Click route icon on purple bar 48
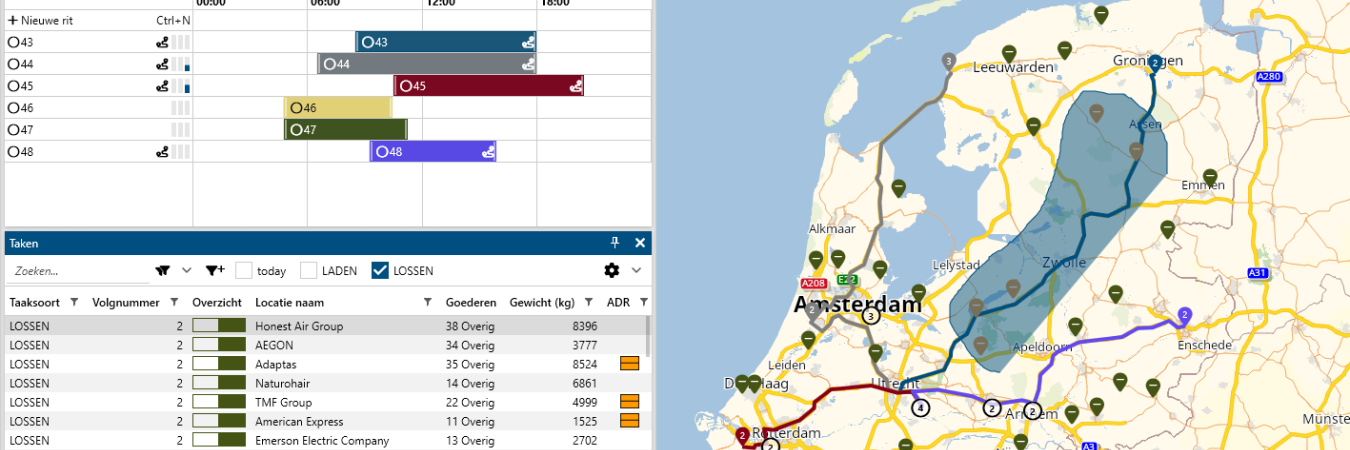Screen dimensions: 1350x450 click(488, 152)
